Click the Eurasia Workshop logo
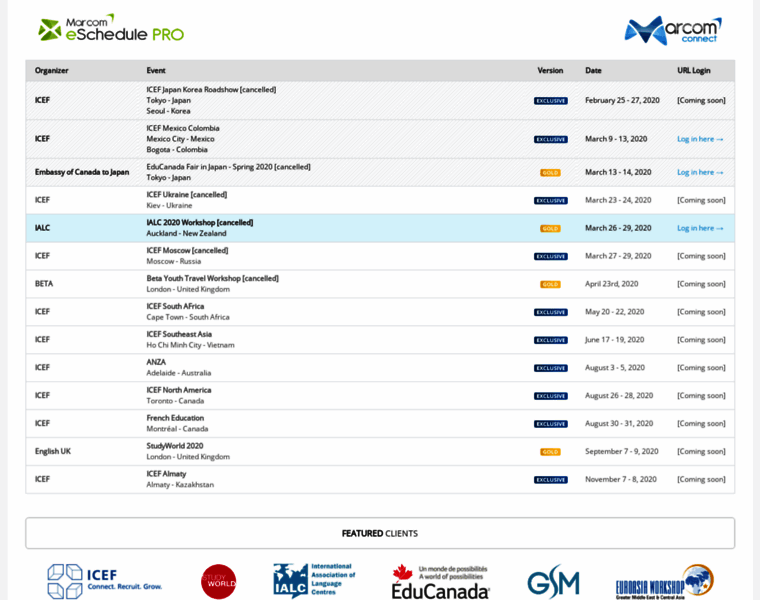Viewport: 760px width, 600px height. point(664,581)
